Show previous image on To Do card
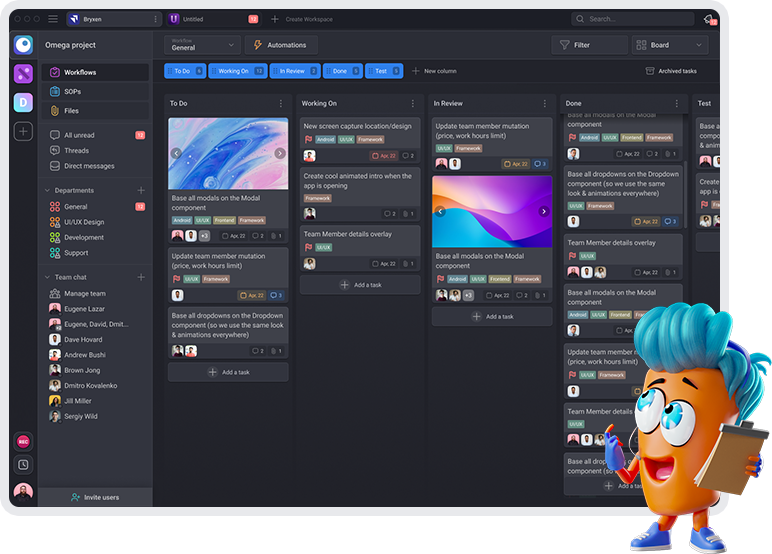This screenshot has height=554, width=772. tap(176, 153)
